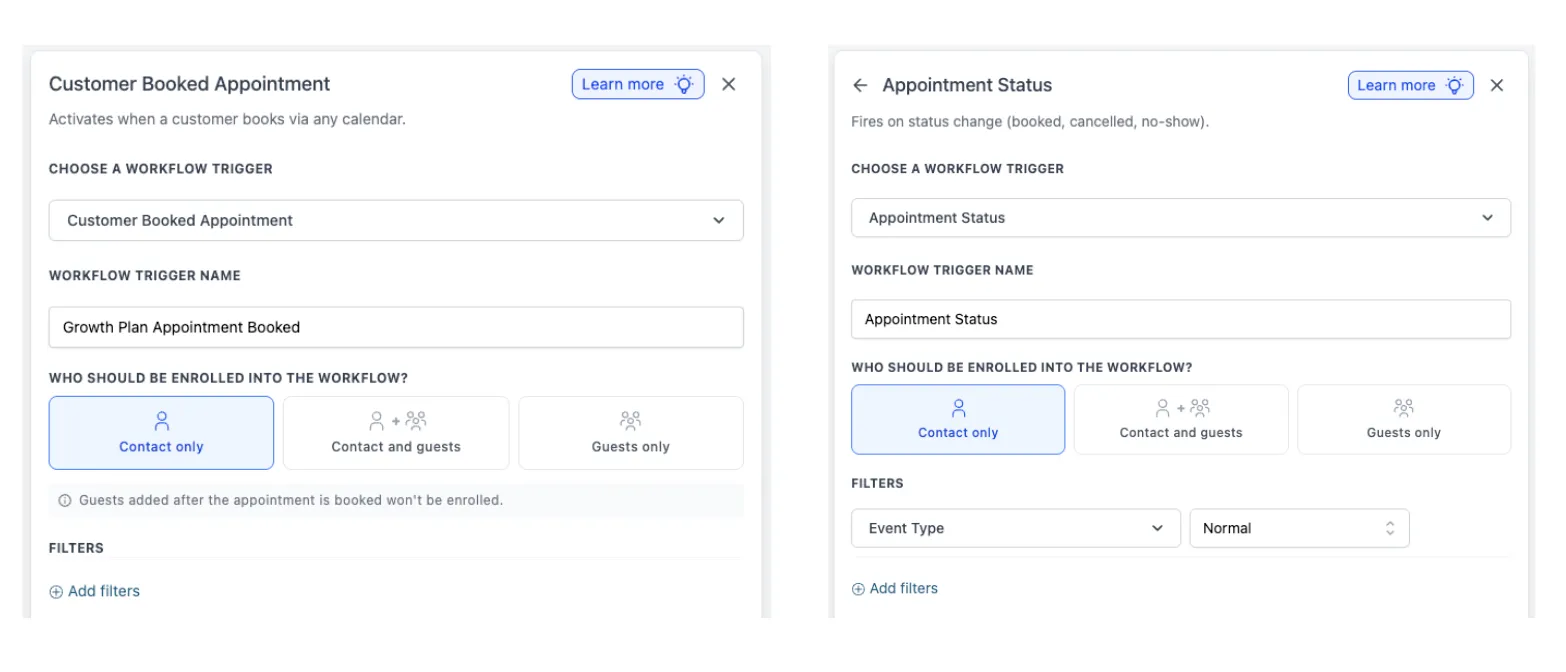
Task: Click the Growth Plan Appointment Booked trigger name field
Action: 396,327
